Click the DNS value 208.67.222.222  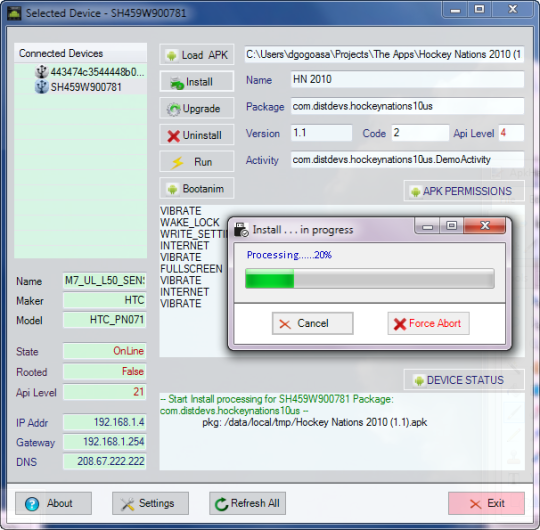[x=105, y=461]
